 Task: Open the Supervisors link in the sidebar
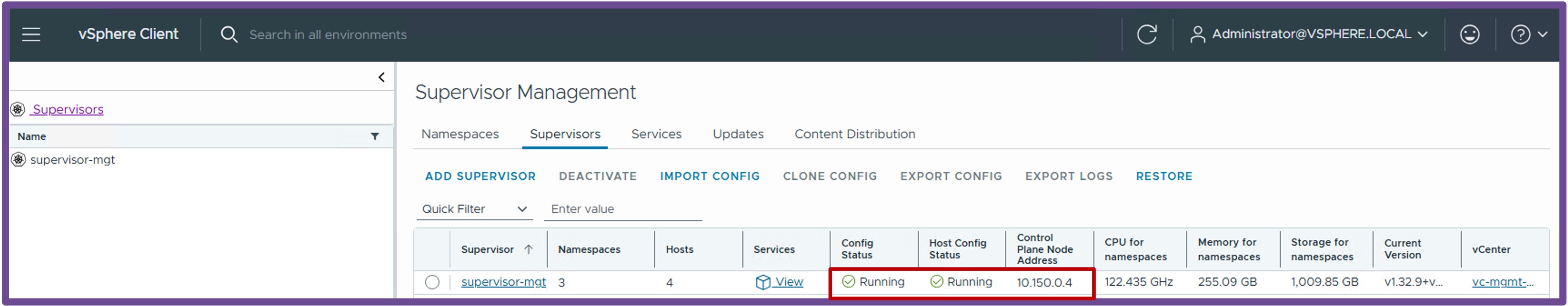click(67, 109)
